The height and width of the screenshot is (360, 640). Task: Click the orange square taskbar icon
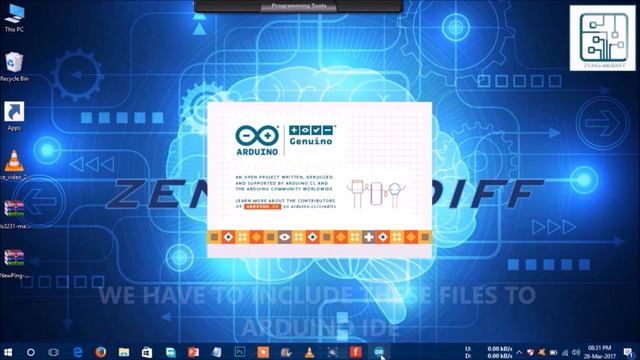pos(263,352)
